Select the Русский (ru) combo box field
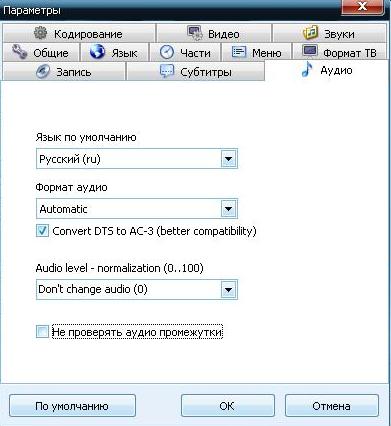This screenshot has width=391, height=426. tap(137, 159)
